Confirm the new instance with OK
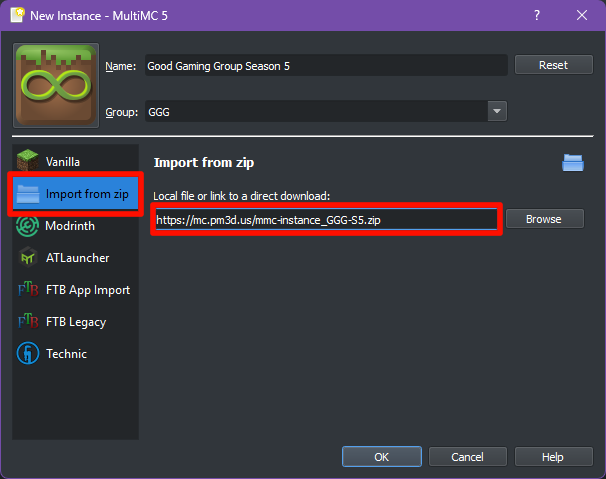Image resolution: width=606 pixels, height=479 pixels. pos(381,456)
